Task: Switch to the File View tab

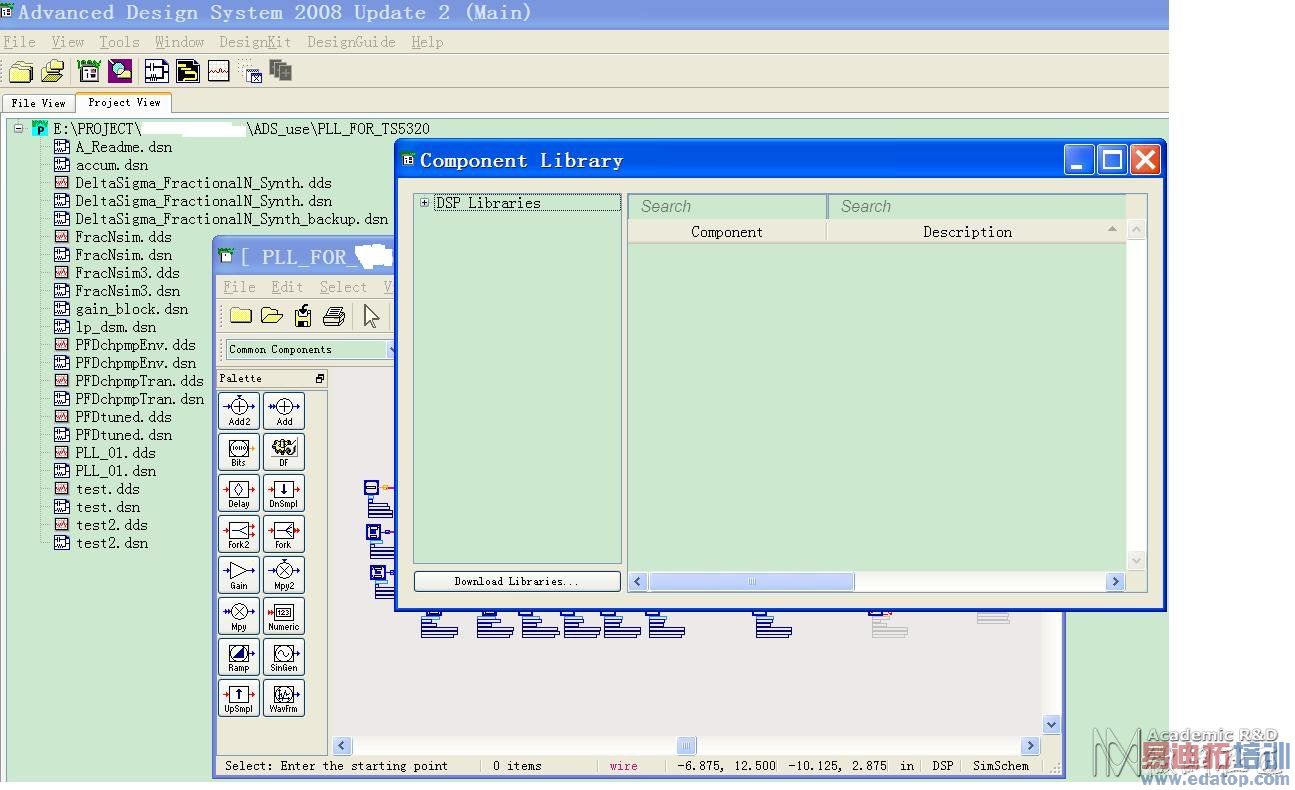Action: coord(39,103)
